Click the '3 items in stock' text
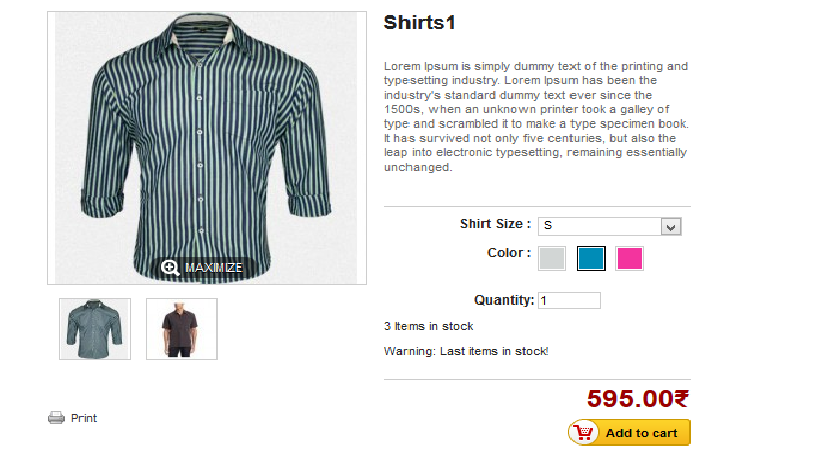Screen dimensions: 819x460 [428, 326]
